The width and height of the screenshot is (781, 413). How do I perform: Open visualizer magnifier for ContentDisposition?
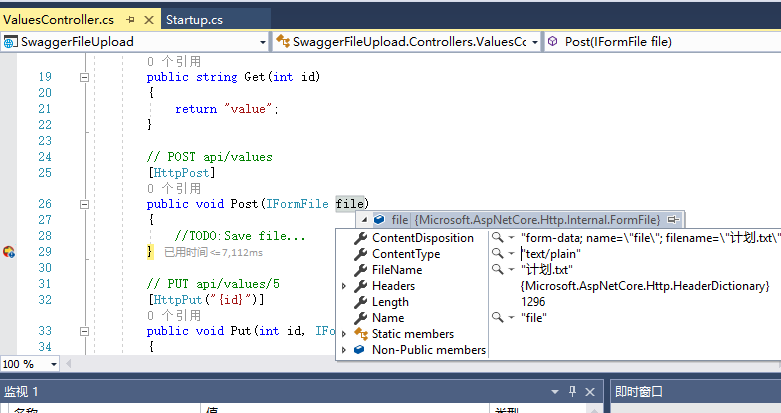click(497, 238)
